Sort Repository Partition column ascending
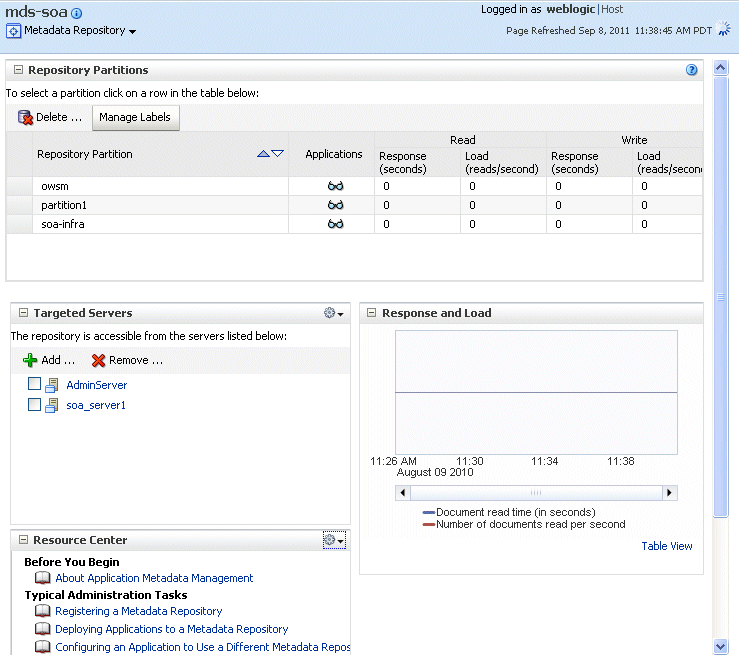 click(x=263, y=154)
